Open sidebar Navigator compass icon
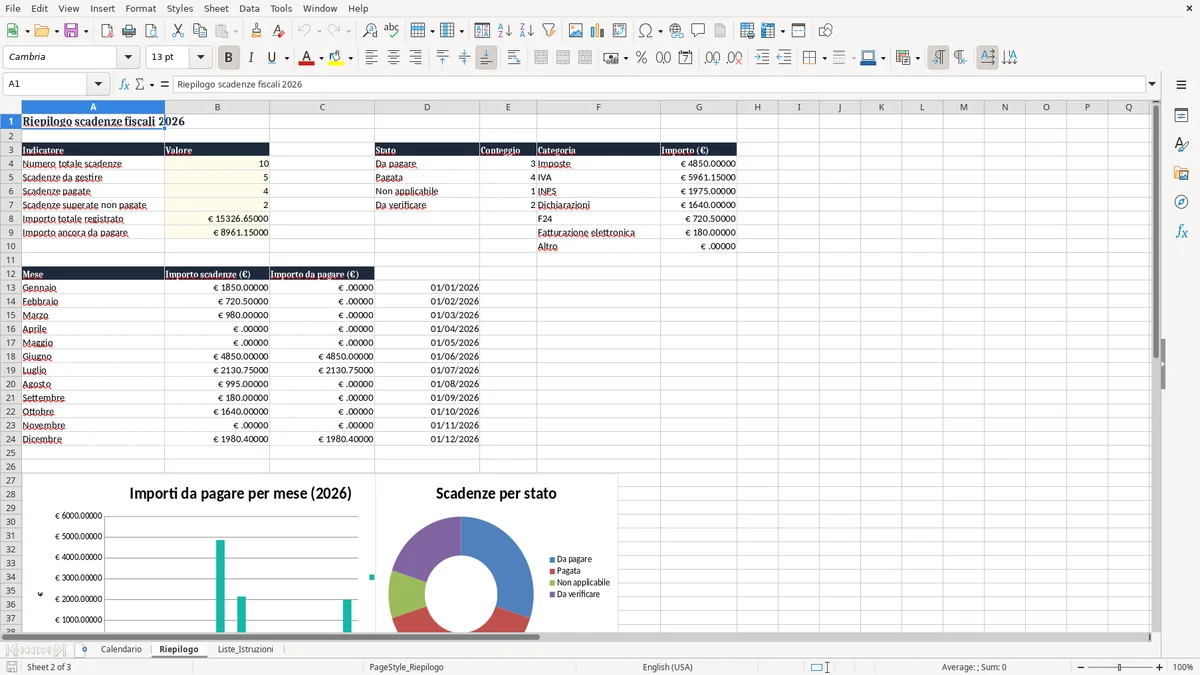 point(1181,202)
